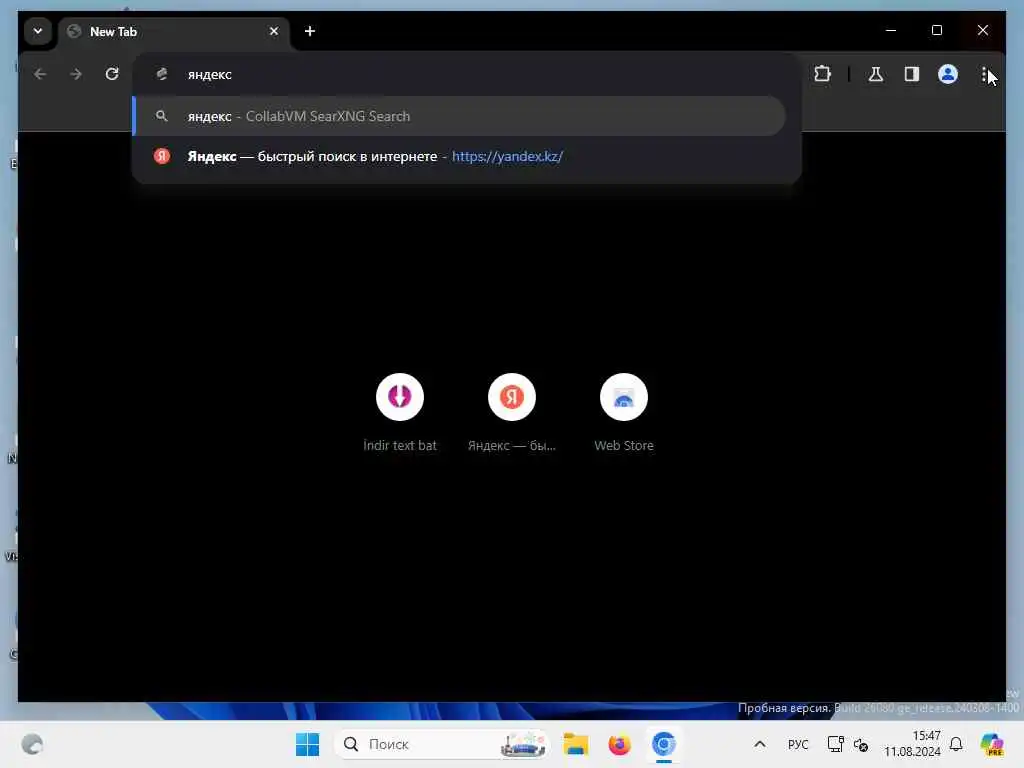Click the browser forward arrow
This screenshot has height=768, width=1024.
pyautogui.click(x=76, y=74)
